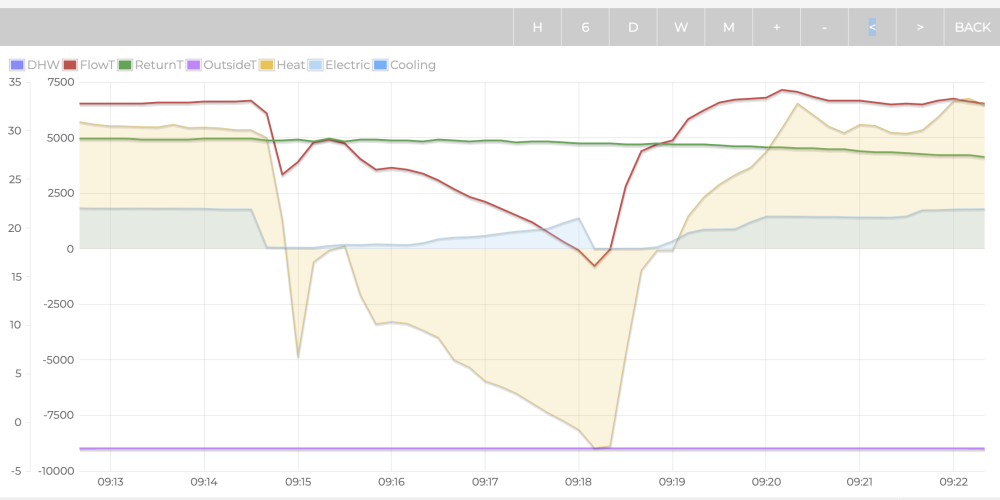Viewport: 1000px width, 500px height.
Task: Click the Heat legend color box
Action: coord(266,65)
